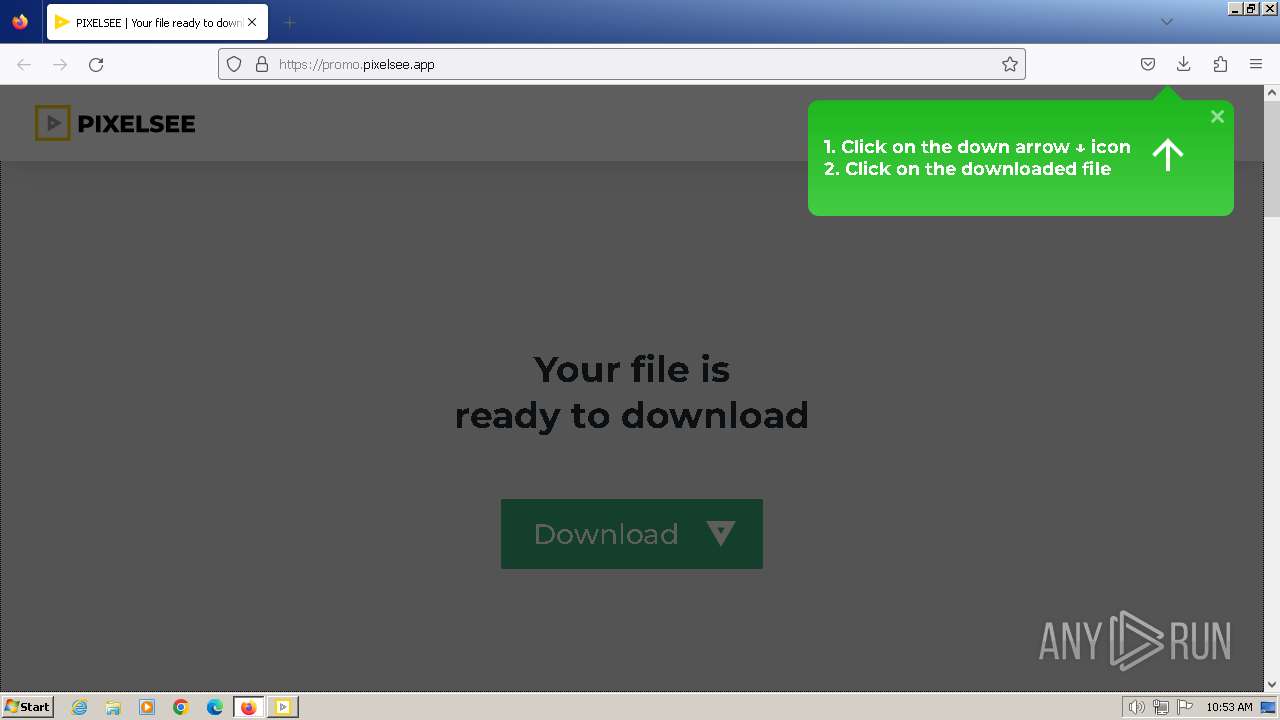Click the Firefox logo in the title bar
Screen dimensions: 1280x720
point(20,22)
